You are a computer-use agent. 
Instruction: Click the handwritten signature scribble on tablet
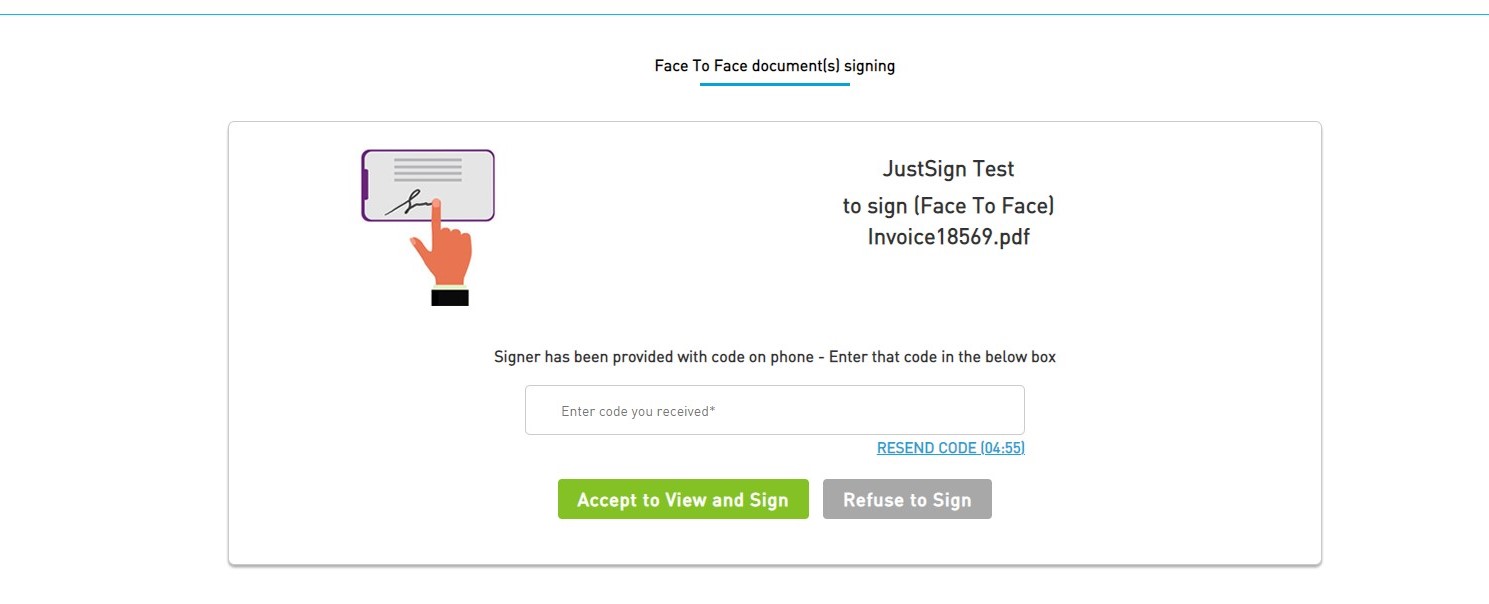pyautogui.click(x=409, y=205)
